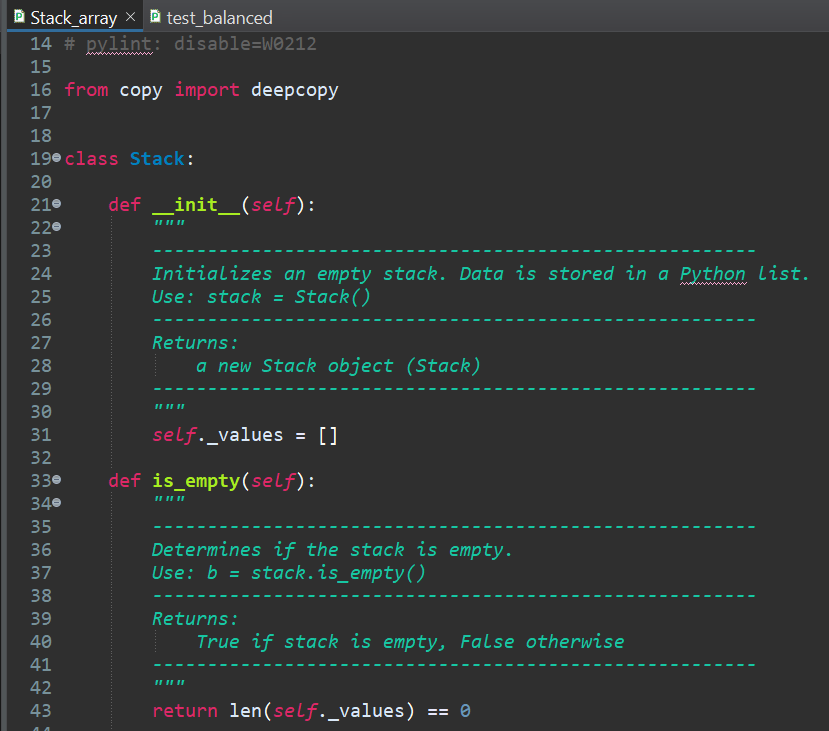
Task: Click the Python file icon on Stack_array tab
Action: pos(19,16)
